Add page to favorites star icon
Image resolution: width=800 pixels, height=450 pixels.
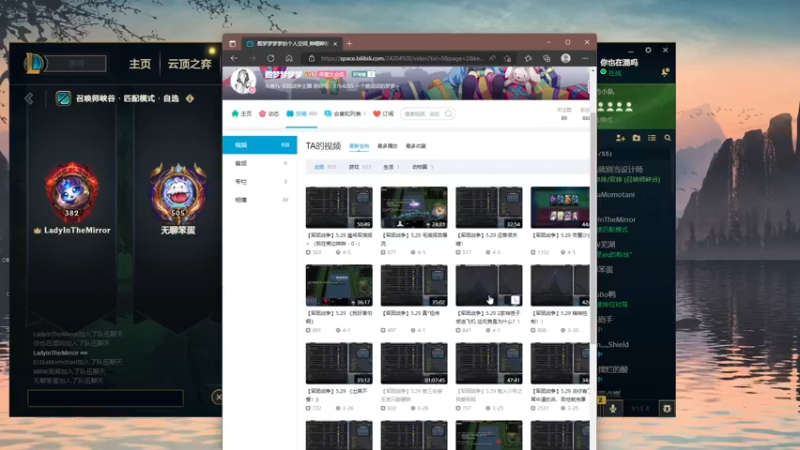pos(507,58)
